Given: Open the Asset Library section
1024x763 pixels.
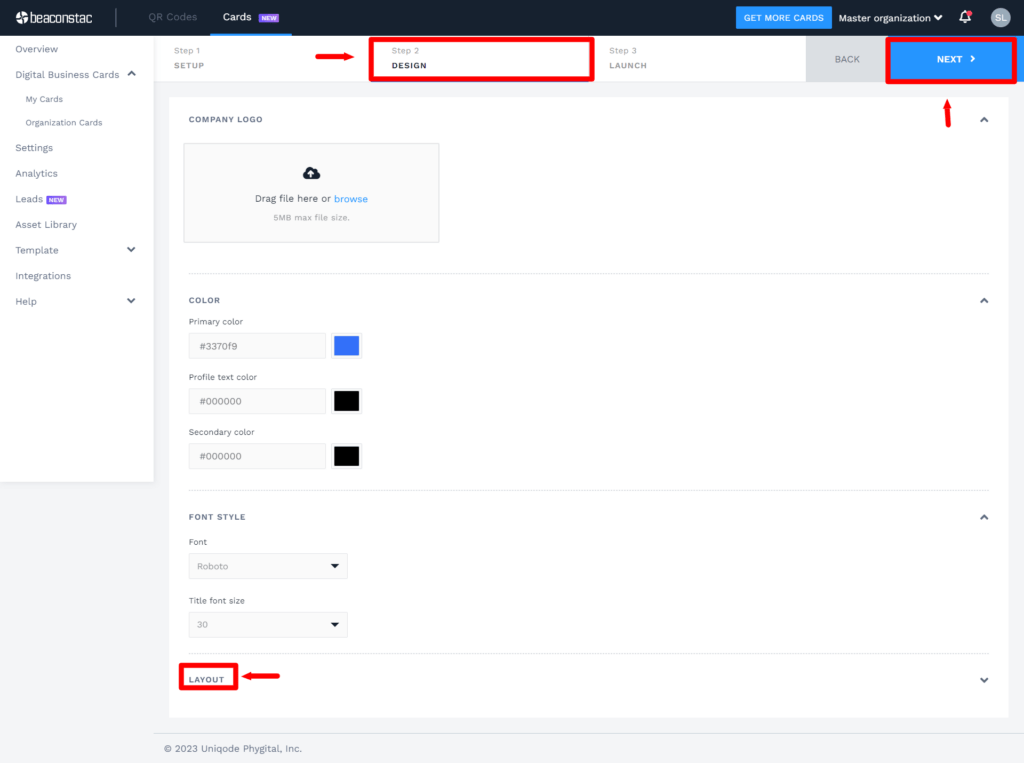Looking at the screenshot, I should coord(45,224).
